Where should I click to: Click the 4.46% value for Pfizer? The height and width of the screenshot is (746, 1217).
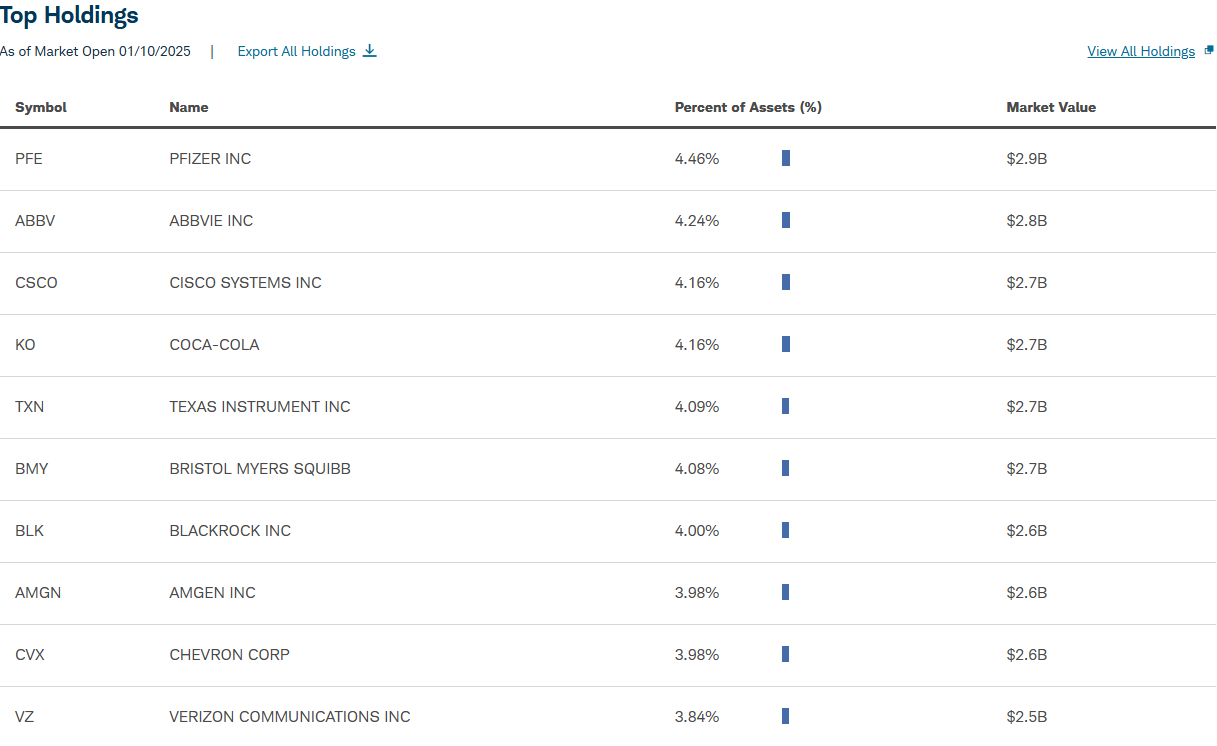click(x=697, y=158)
